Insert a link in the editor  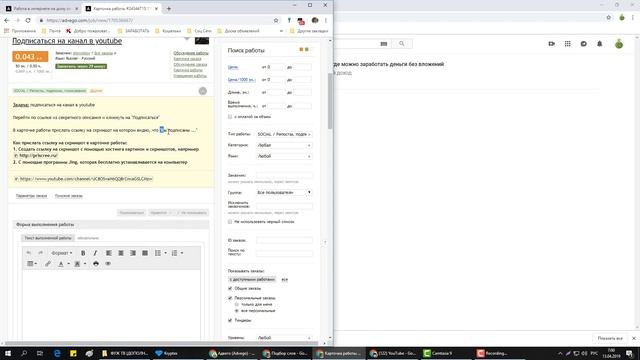48,264
